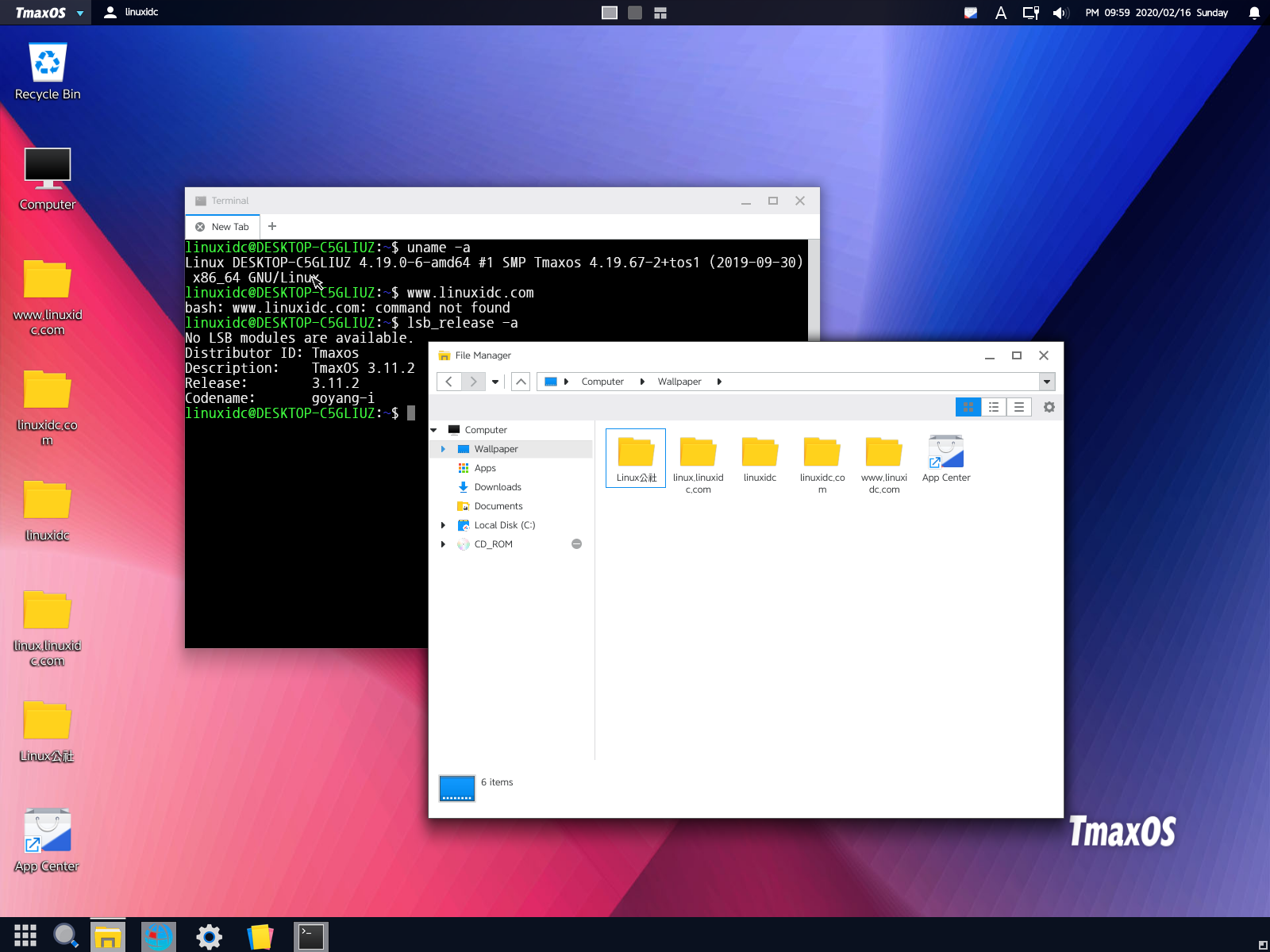Switch to large icon view

[968, 407]
